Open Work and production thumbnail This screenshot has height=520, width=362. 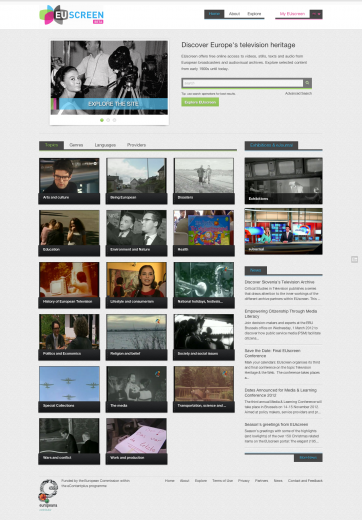tap(136, 441)
